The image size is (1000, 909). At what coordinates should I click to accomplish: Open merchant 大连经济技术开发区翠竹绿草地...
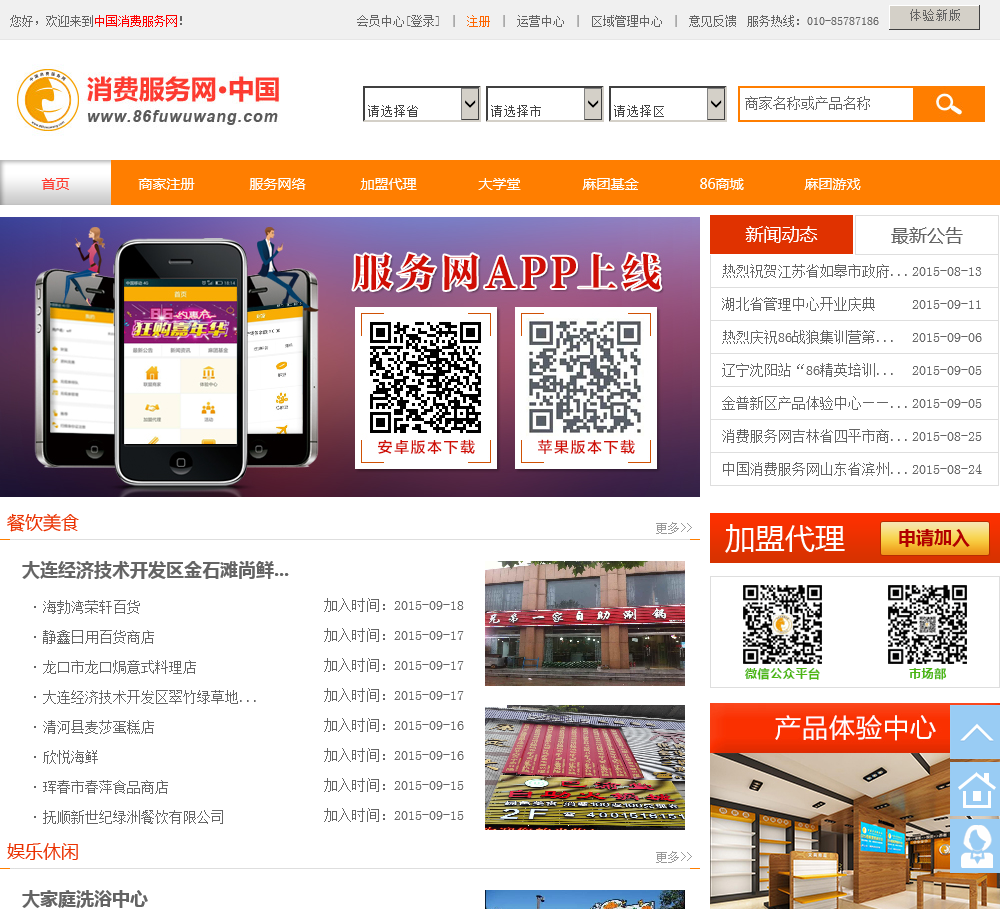[149, 697]
